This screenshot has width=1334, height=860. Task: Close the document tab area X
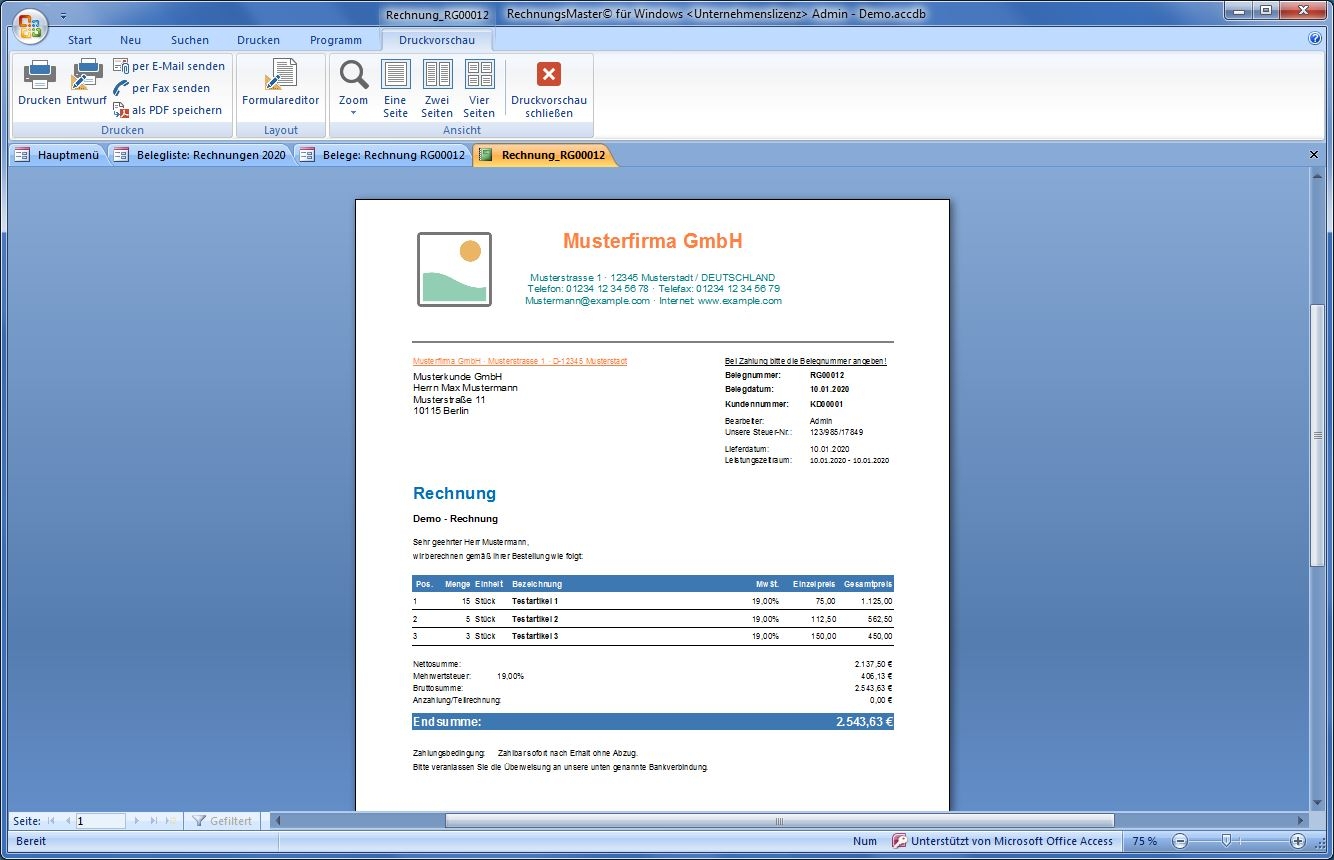click(1314, 155)
